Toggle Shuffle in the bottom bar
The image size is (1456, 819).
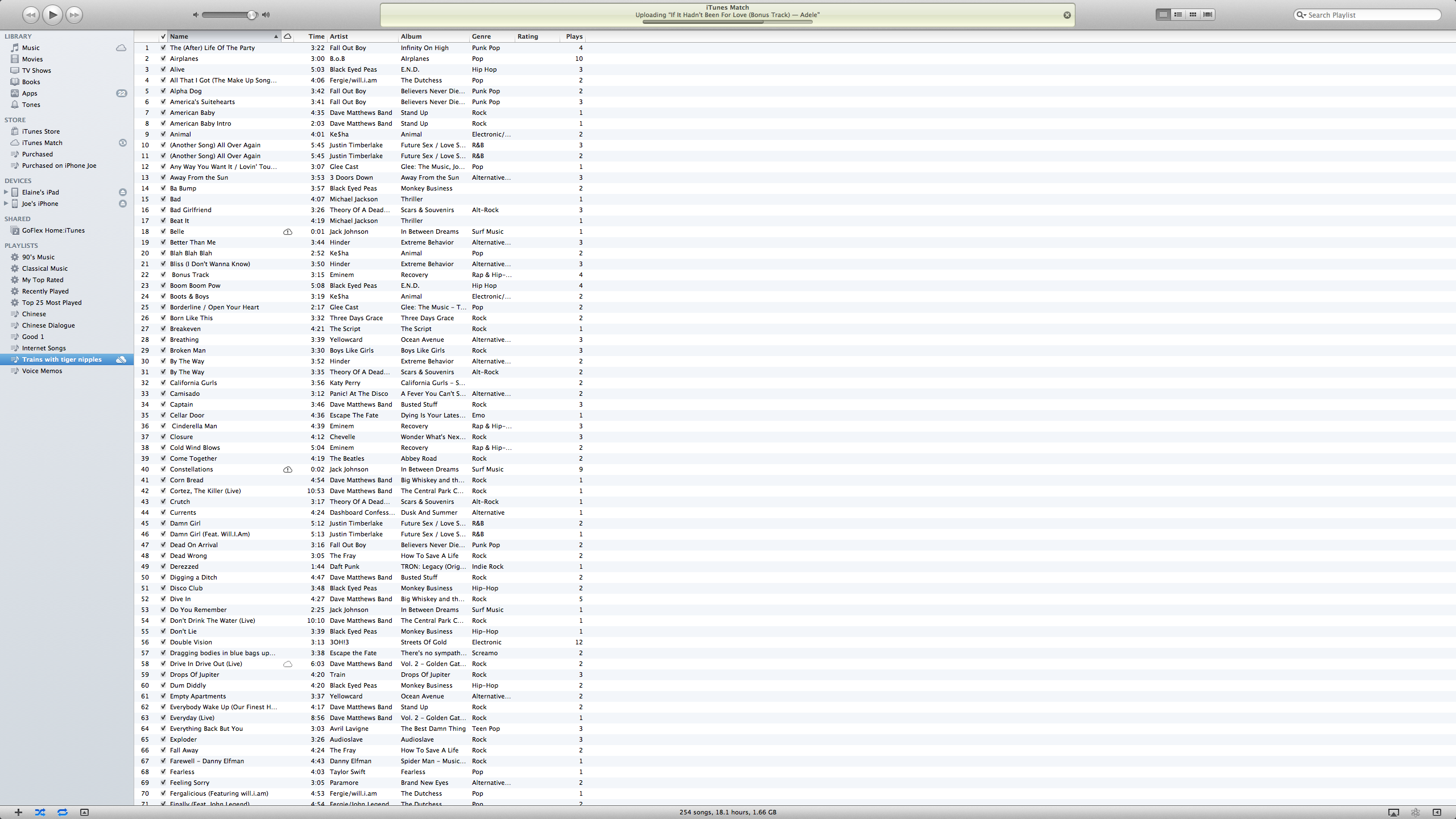40,812
